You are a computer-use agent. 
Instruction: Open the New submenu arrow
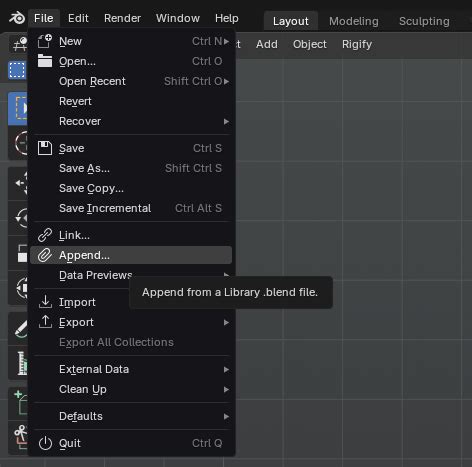(226, 41)
